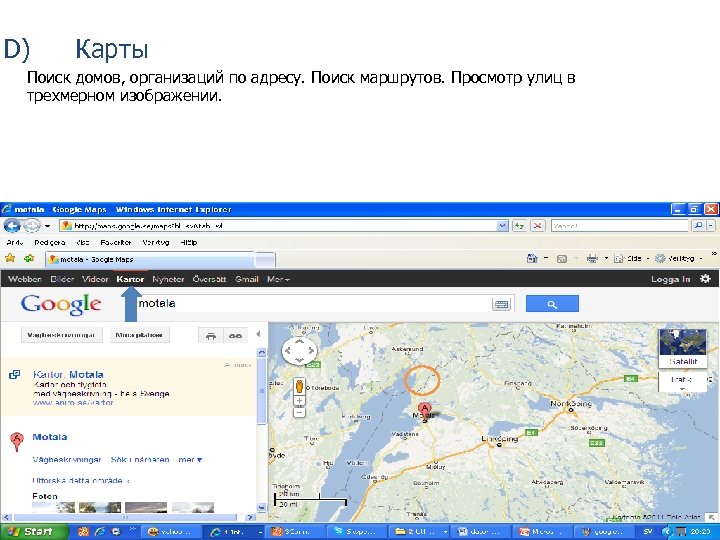The height and width of the screenshot is (540, 720).
Task: Click the Windows Start button
Action: tap(32, 532)
